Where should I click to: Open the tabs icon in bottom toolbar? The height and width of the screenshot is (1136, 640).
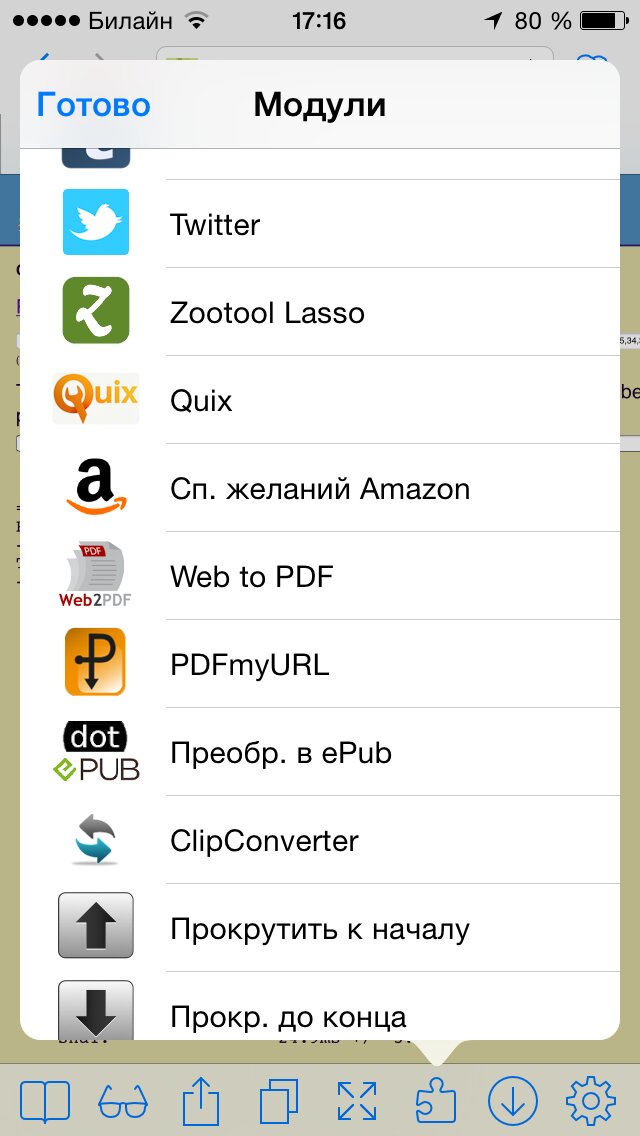click(x=279, y=1101)
